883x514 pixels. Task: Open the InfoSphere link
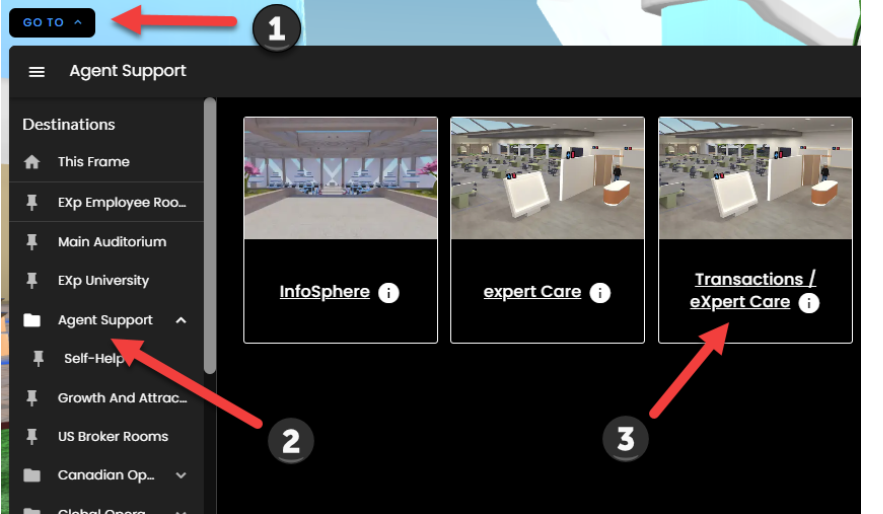(x=325, y=292)
